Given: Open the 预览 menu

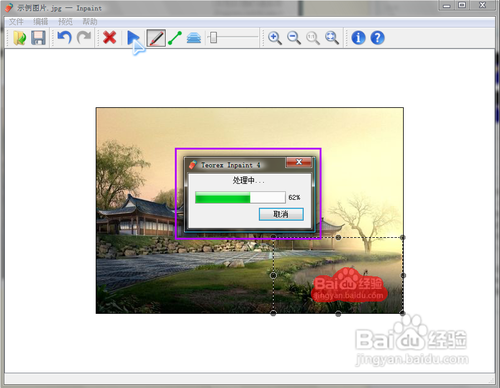Looking at the screenshot, I should 65,22.
